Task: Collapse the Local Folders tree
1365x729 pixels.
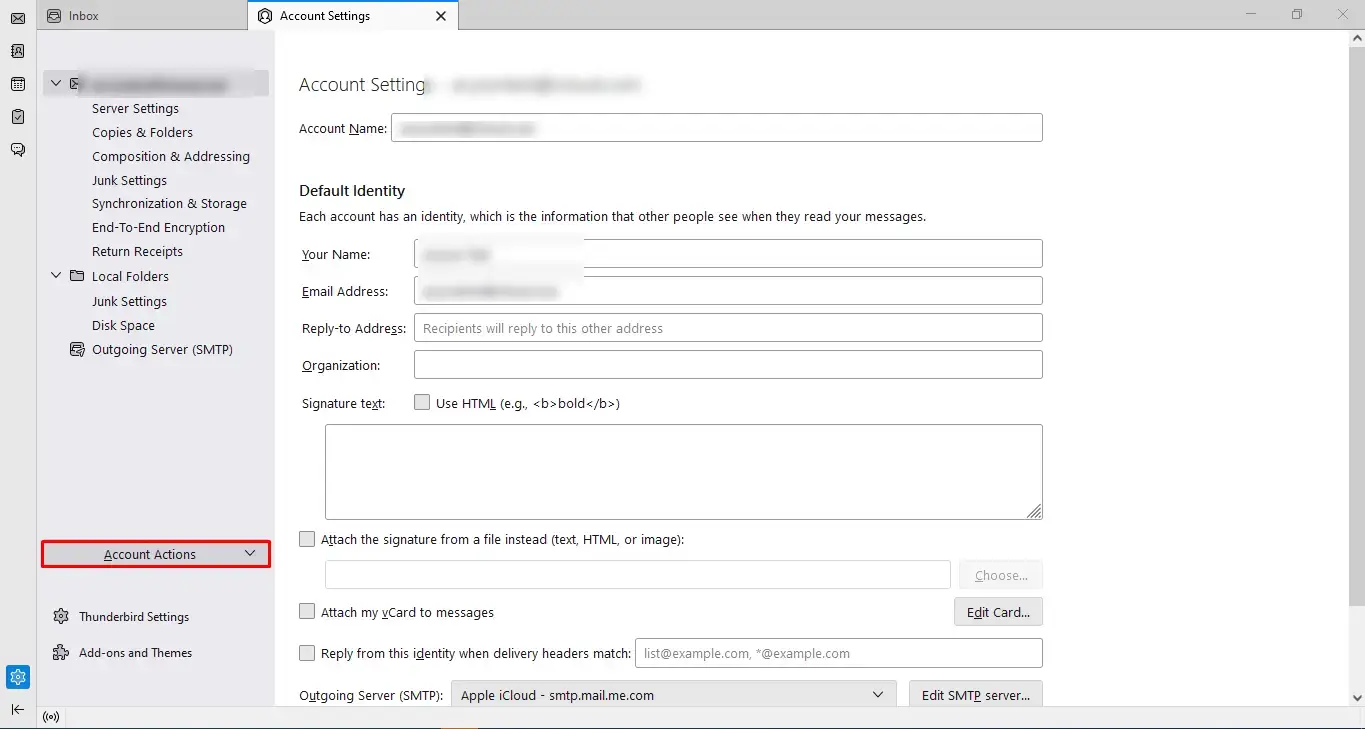Action: pos(56,276)
